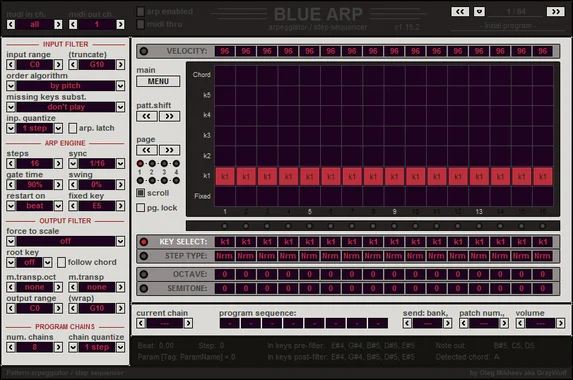Raise fixed key E5 with right arrow
Viewport: 573px width, 380px height.
[x=120, y=206]
